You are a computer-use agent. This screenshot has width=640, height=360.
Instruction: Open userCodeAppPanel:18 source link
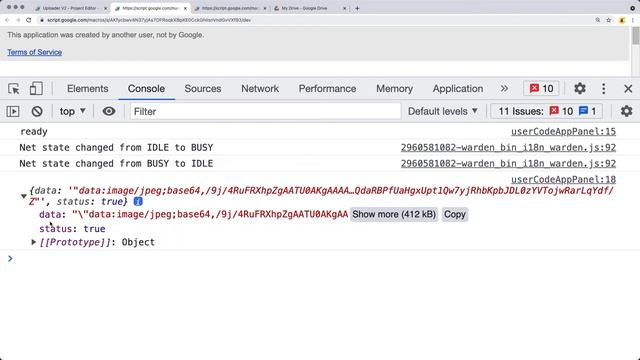tap(563, 179)
